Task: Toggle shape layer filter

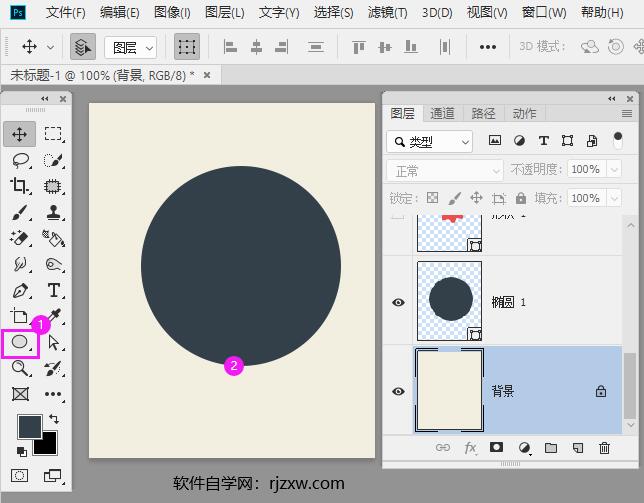Action: (567, 141)
